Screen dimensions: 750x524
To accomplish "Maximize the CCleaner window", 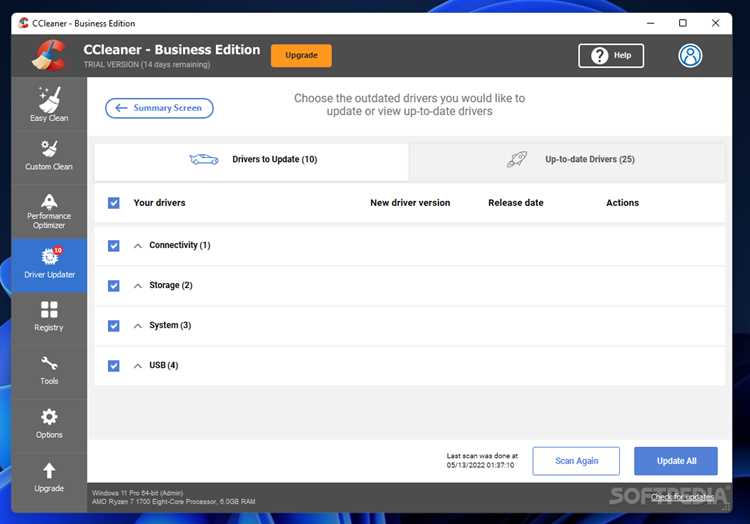I will pyautogui.click(x=683, y=23).
